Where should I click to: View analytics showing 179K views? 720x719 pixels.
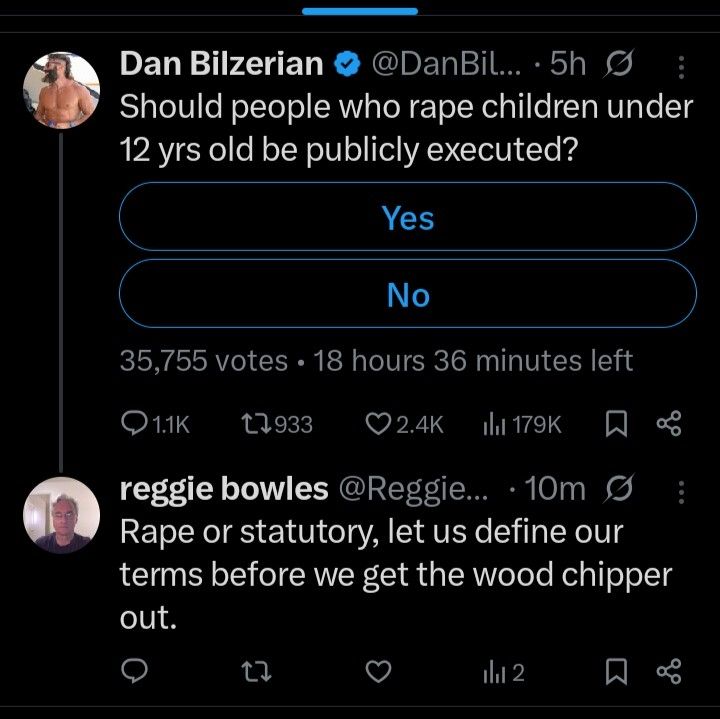pyautogui.click(x=495, y=425)
